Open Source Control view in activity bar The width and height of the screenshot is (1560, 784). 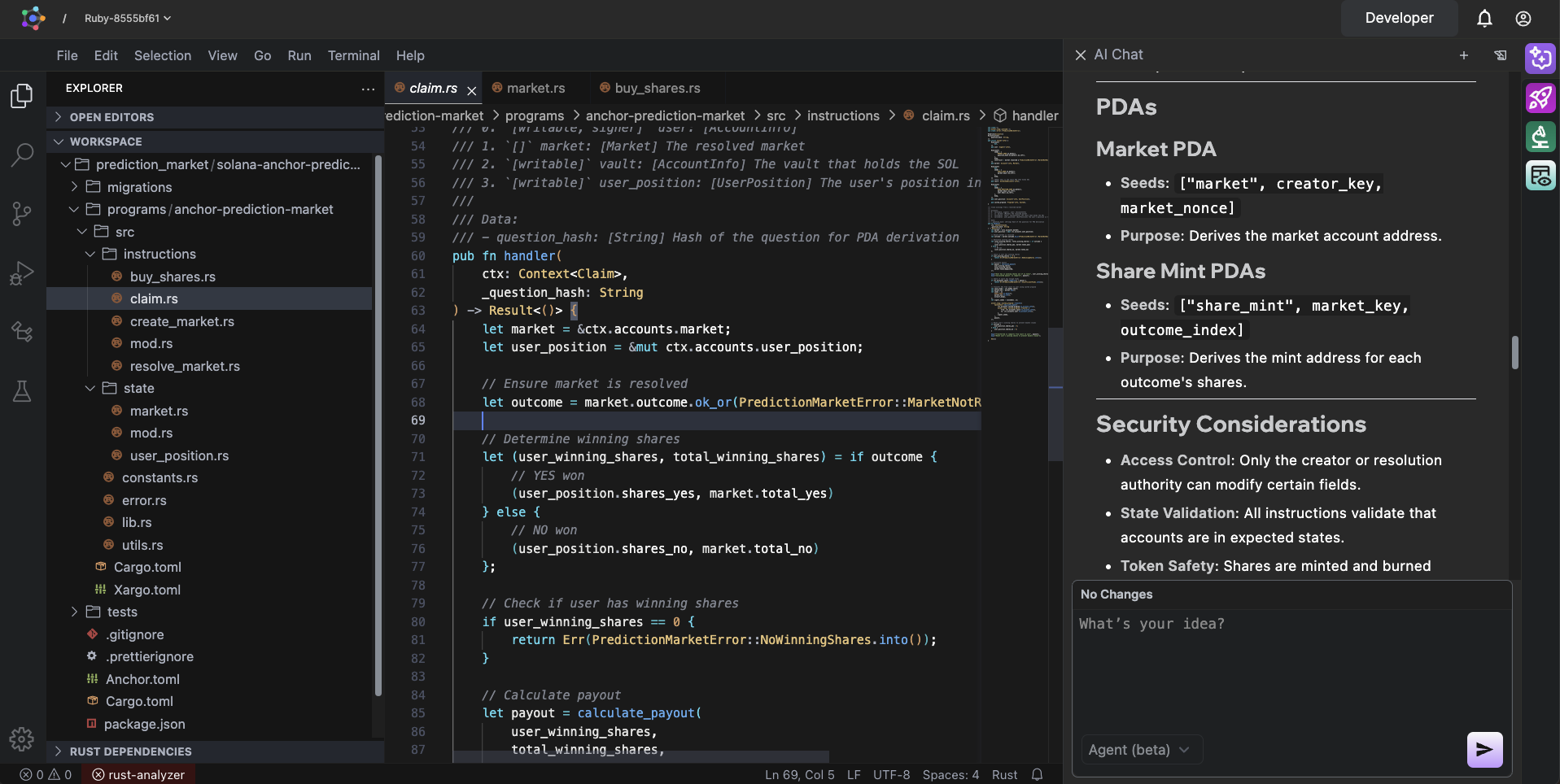(x=22, y=214)
